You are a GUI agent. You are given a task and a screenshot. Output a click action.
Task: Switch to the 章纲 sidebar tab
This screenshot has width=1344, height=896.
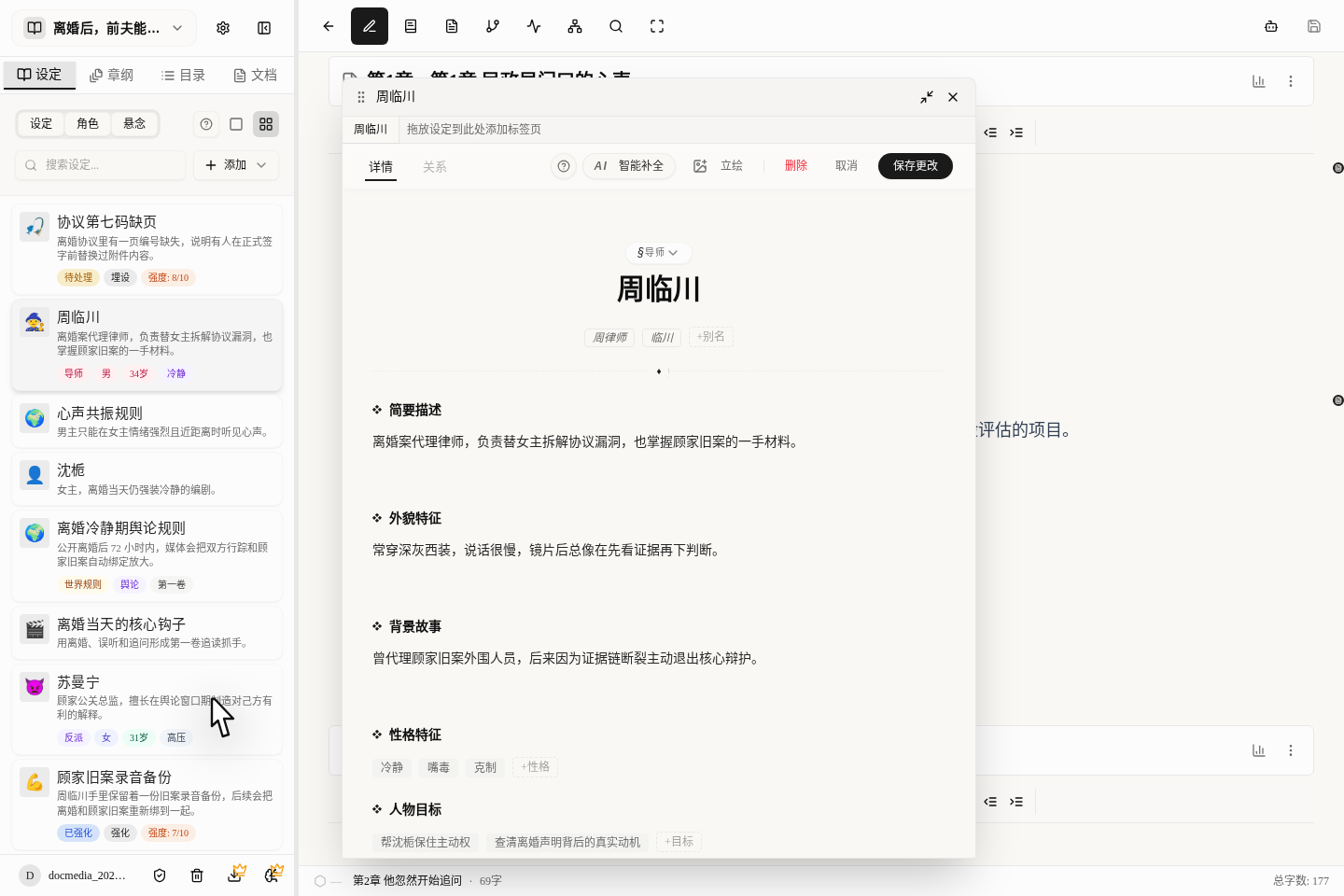pyautogui.click(x=111, y=75)
